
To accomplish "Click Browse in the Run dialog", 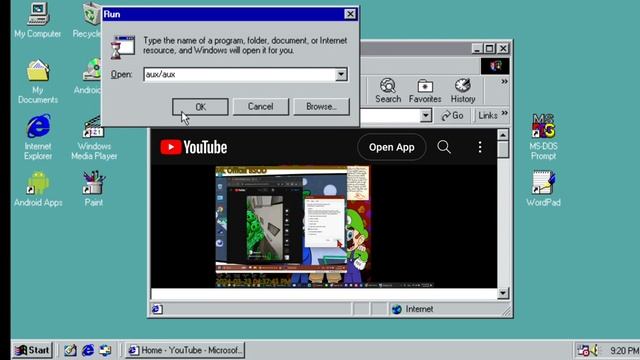I will (321, 107).
